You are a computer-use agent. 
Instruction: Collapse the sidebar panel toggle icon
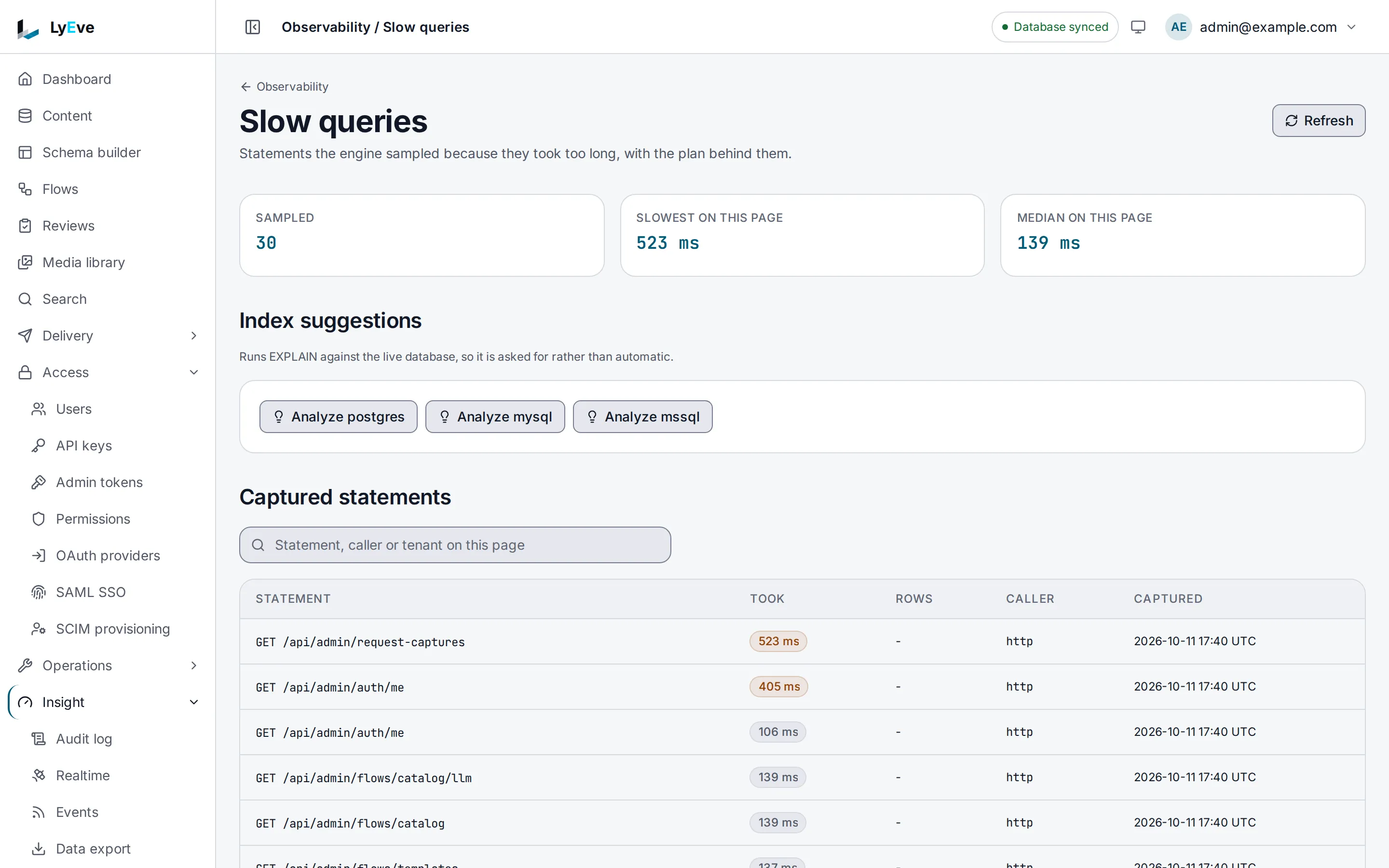pos(253,27)
